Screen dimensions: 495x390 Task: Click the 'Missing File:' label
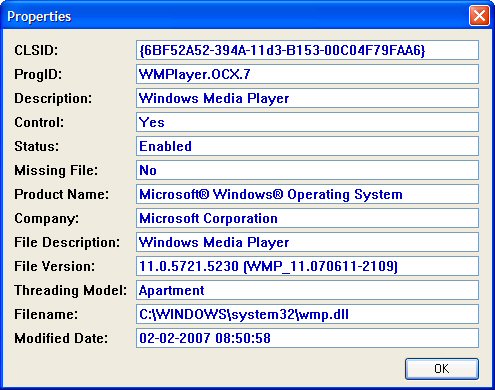click(x=56, y=171)
